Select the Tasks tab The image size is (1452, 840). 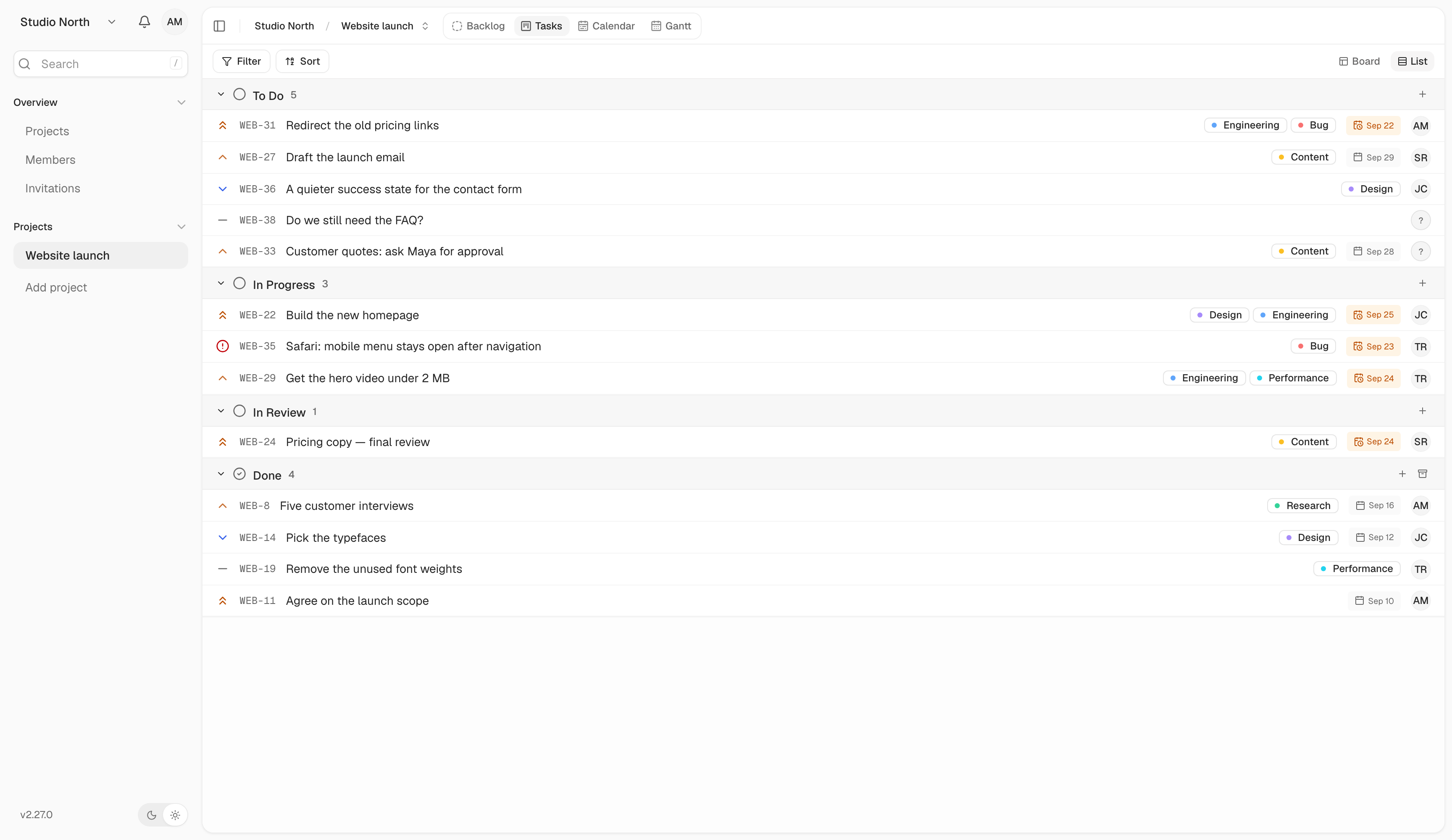coord(542,26)
